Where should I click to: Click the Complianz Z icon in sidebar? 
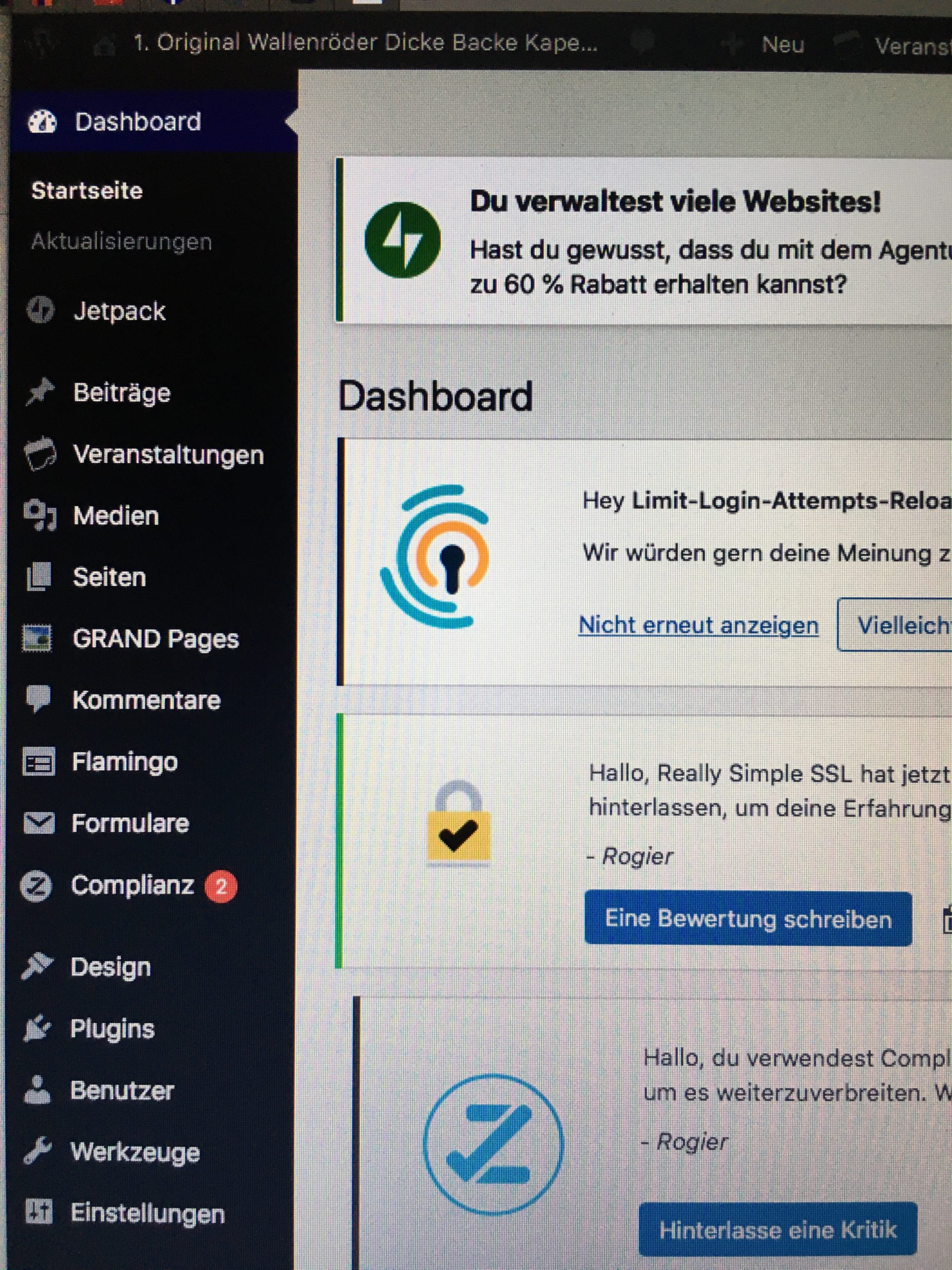click(x=36, y=886)
